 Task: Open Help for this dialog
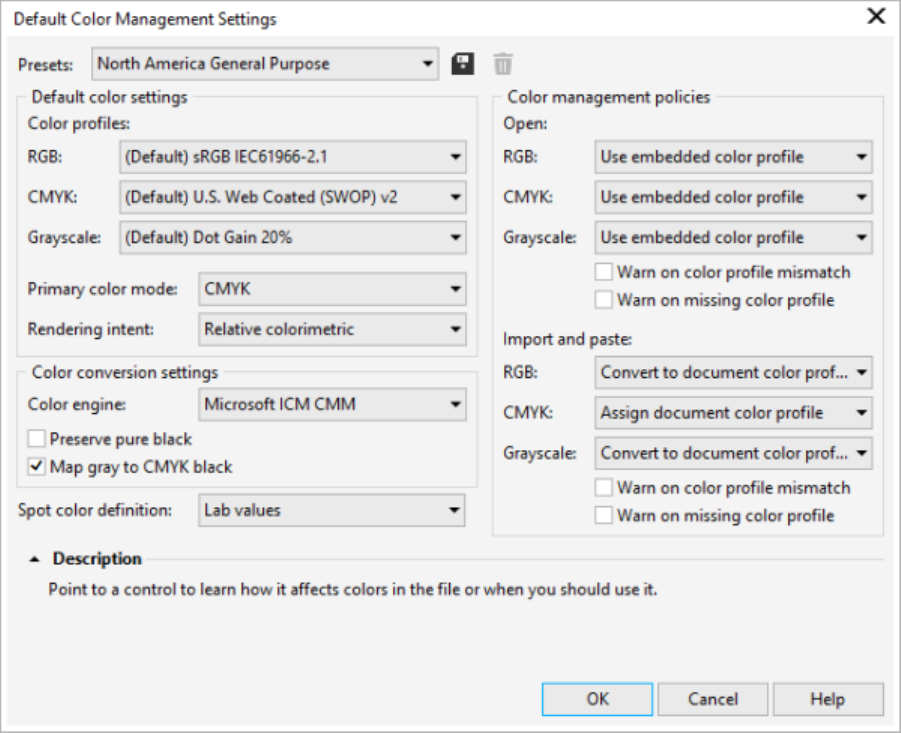(827, 699)
